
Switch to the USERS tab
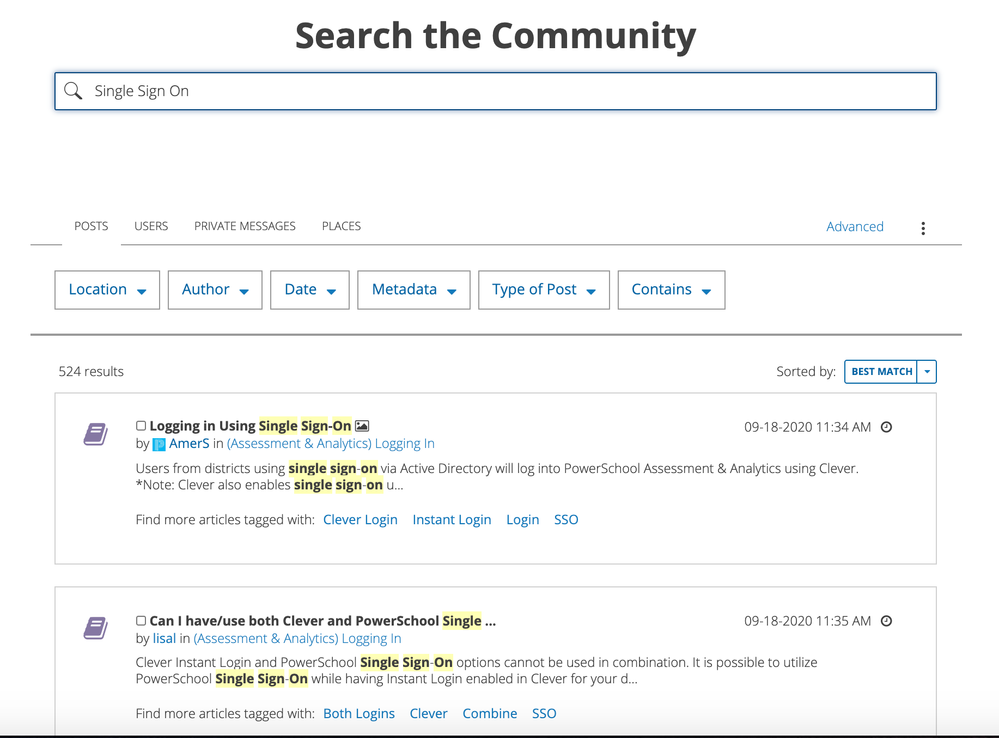[x=151, y=226]
